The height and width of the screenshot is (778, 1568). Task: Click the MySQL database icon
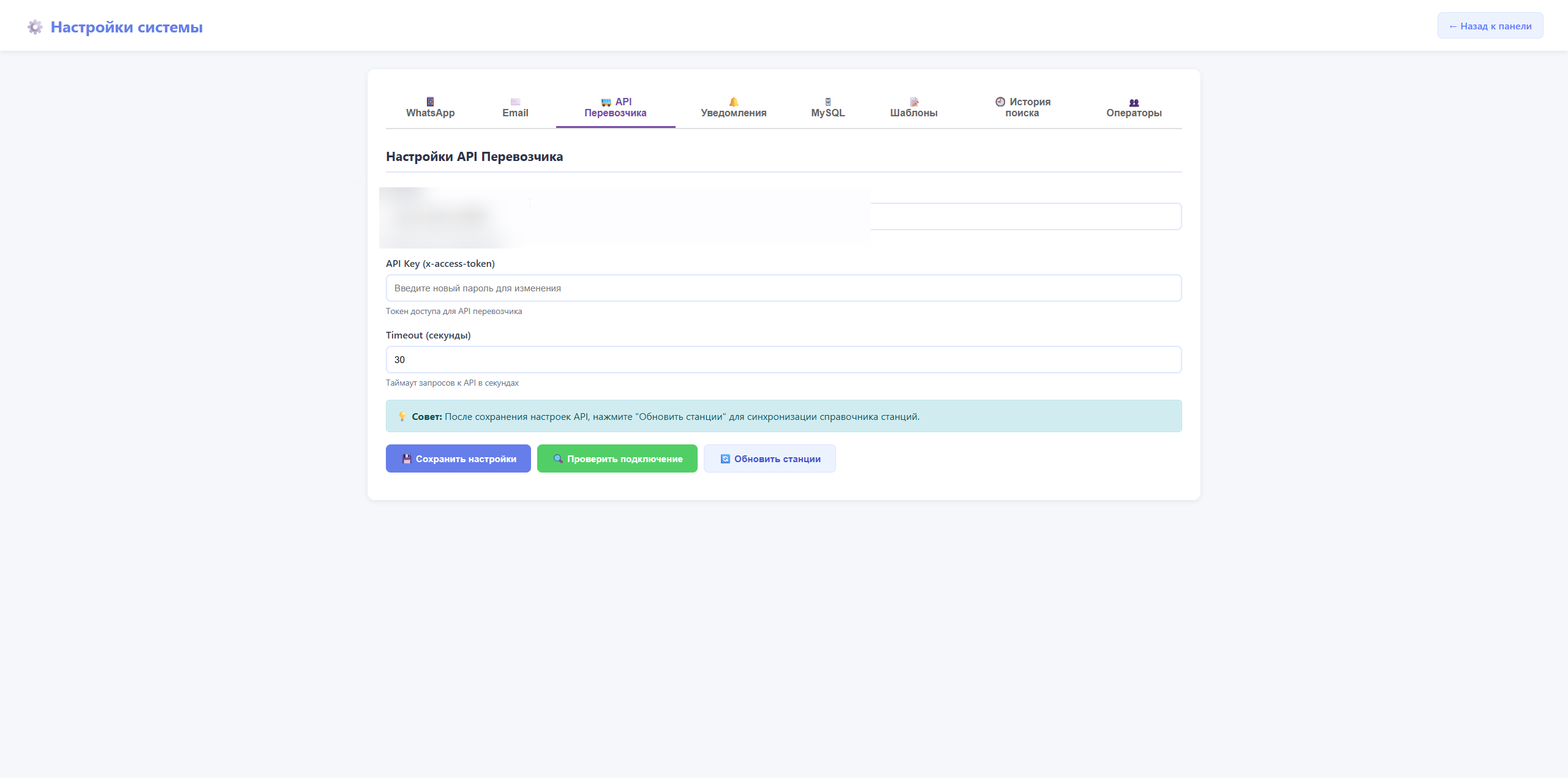click(x=827, y=102)
